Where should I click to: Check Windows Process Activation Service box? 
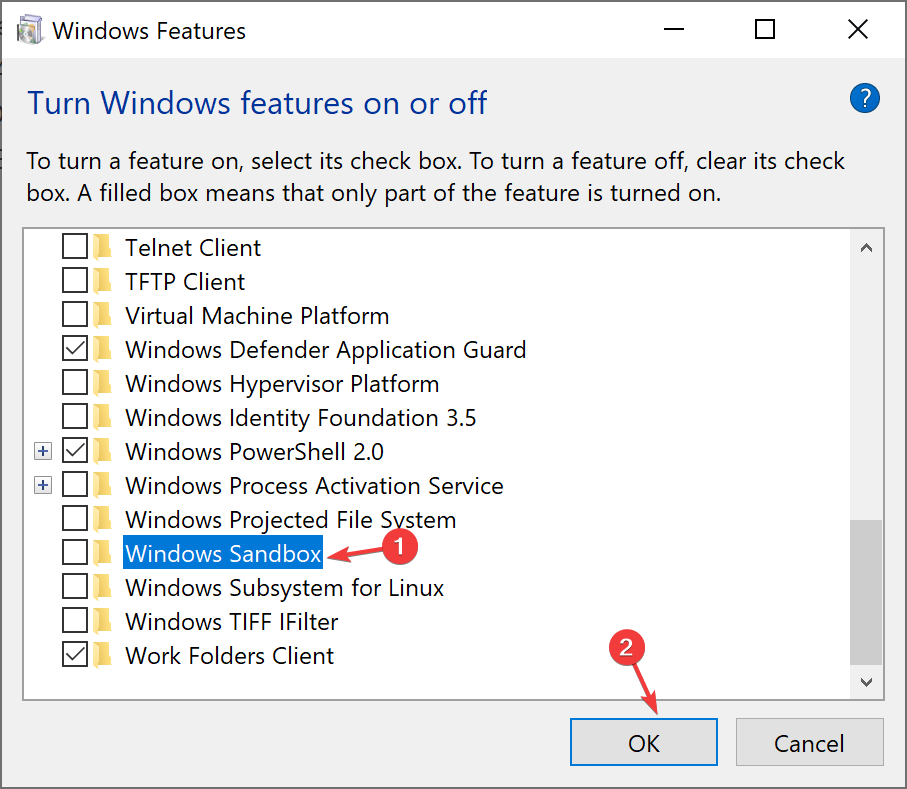(75, 485)
